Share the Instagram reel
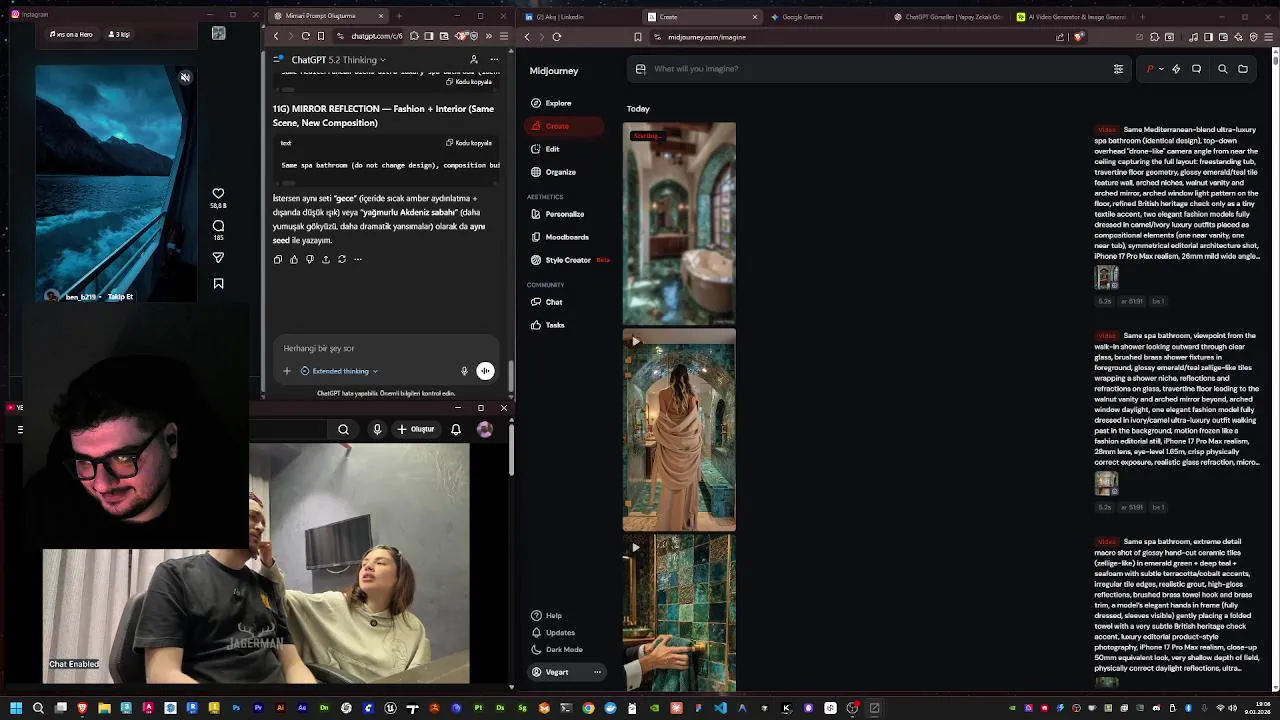This screenshot has height=720, width=1280. click(218, 258)
